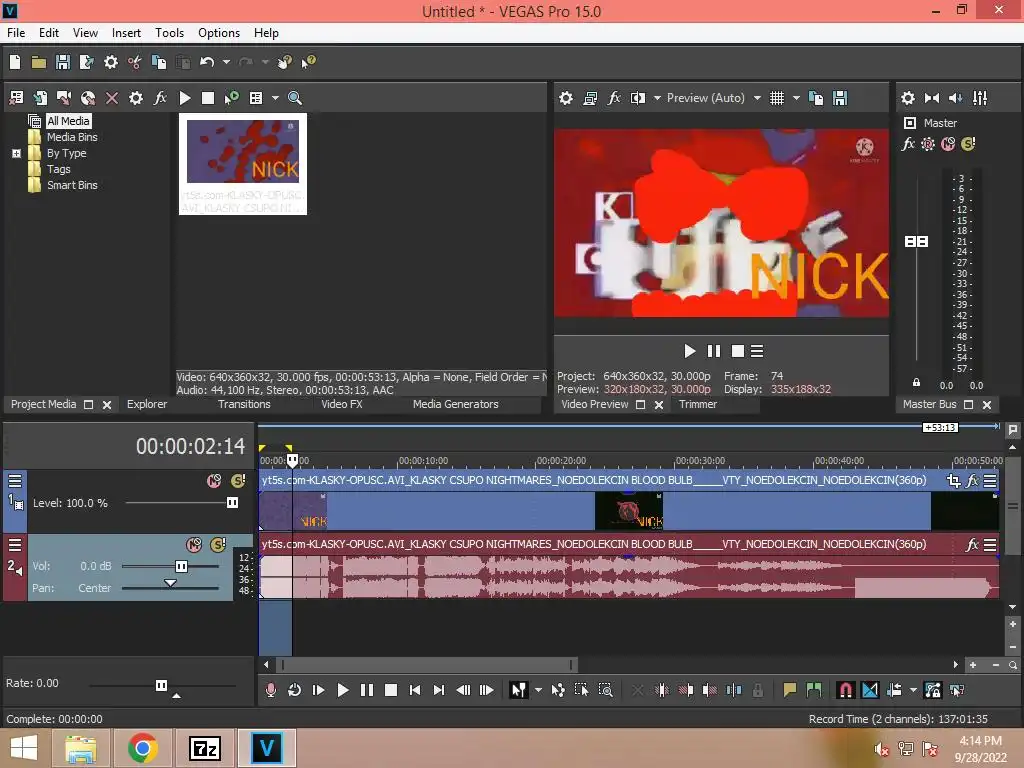Open Overlays grid dropdown arrow
Screen dimensions: 1024x768
pos(796,98)
